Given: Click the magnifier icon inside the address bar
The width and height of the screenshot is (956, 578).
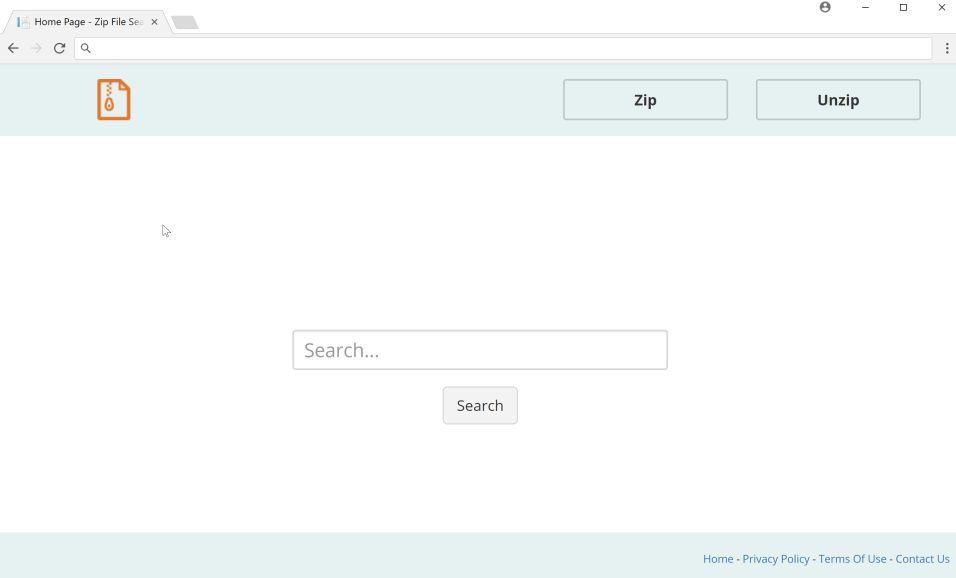Looking at the screenshot, I should (86, 47).
